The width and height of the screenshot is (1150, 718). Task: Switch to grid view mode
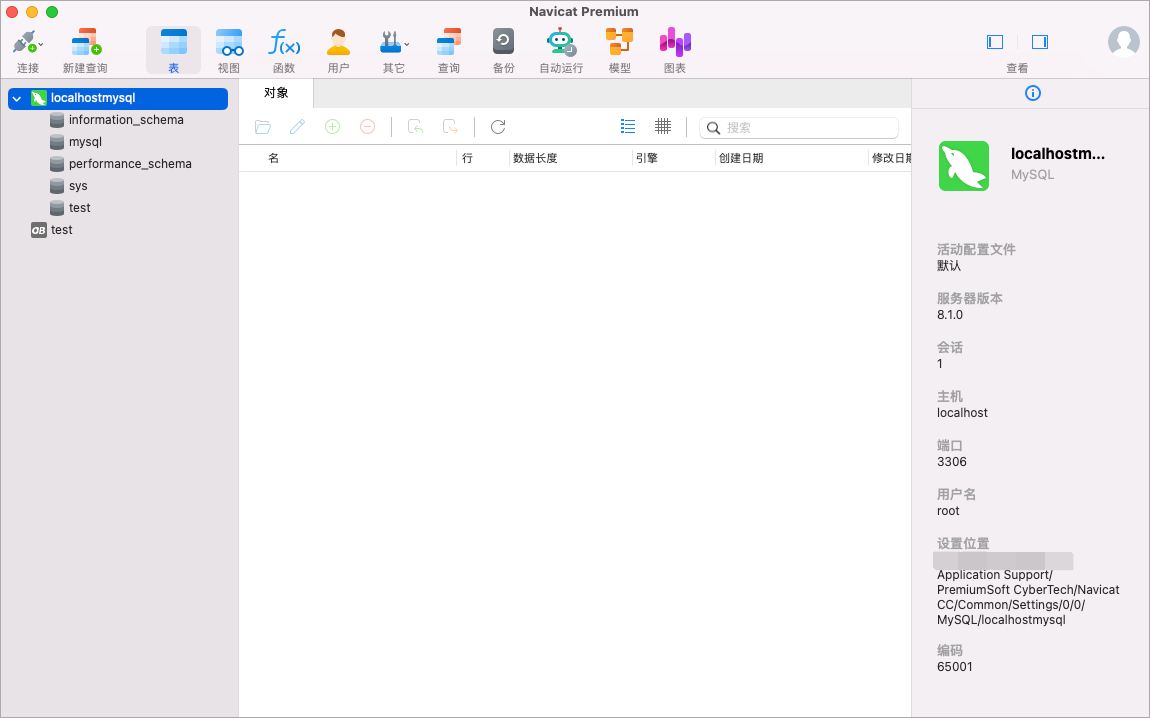click(663, 127)
